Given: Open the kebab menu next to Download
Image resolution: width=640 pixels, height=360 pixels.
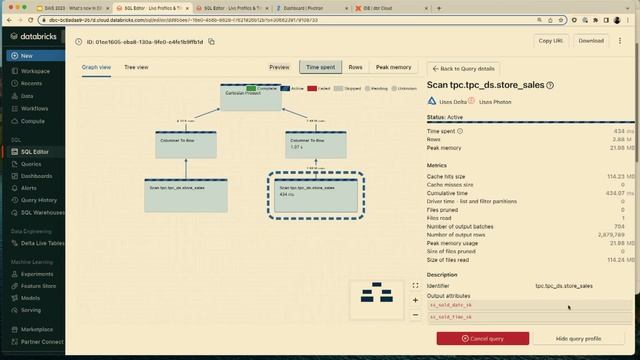Looking at the screenshot, I should [x=620, y=41].
